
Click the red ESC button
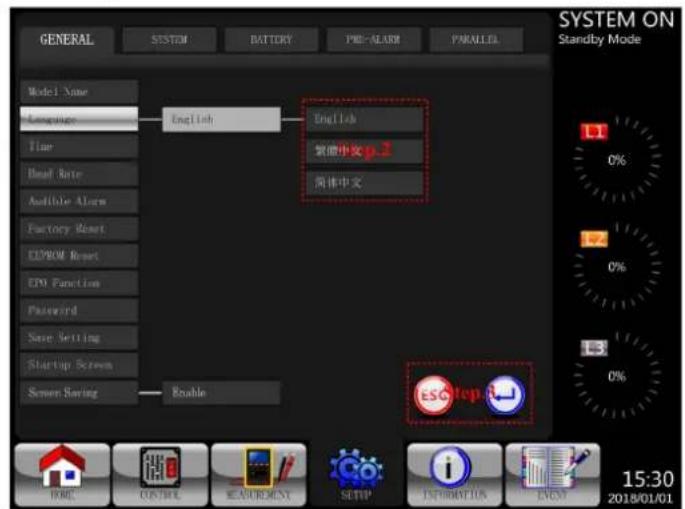pyautogui.click(x=433, y=395)
